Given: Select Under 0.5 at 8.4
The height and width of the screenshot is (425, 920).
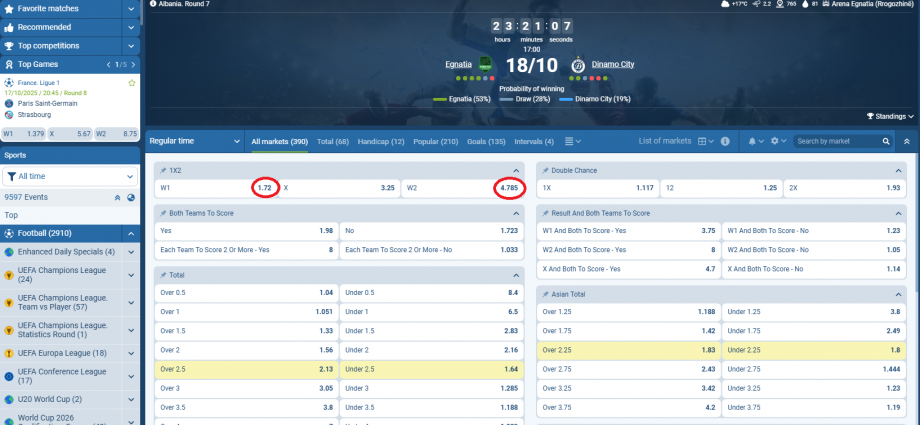Looking at the screenshot, I should (432, 293).
